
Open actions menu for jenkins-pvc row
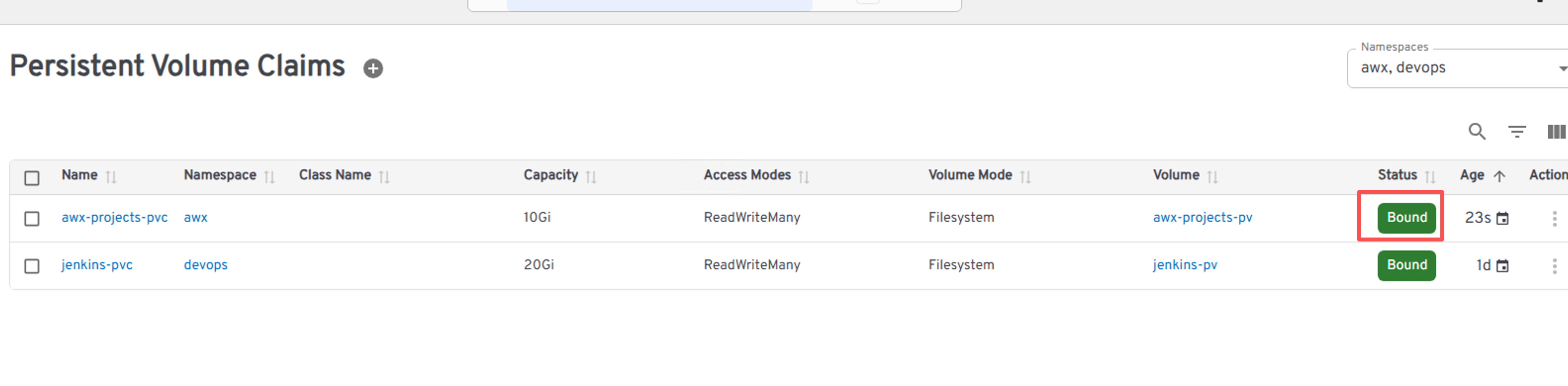click(x=1554, y=266)
